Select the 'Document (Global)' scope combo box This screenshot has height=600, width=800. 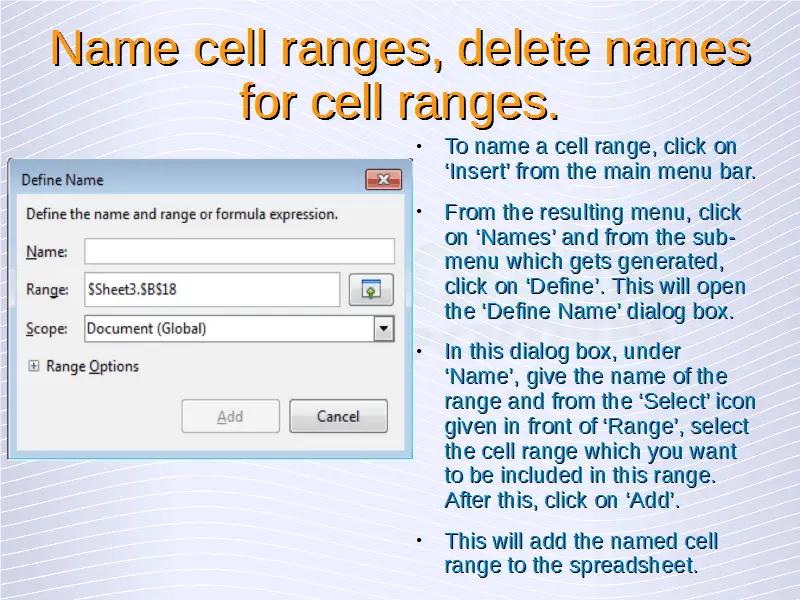[x=228, y=328]
